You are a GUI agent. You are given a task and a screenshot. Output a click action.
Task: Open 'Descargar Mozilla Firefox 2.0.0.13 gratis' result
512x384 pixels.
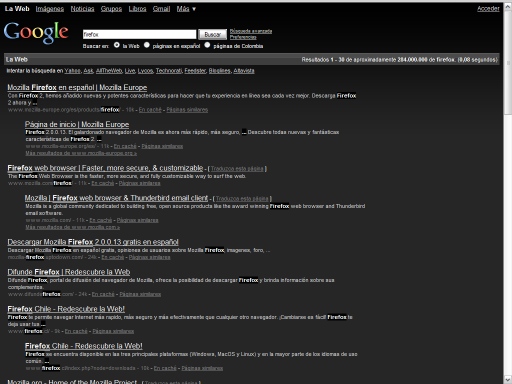coord(93,242)
